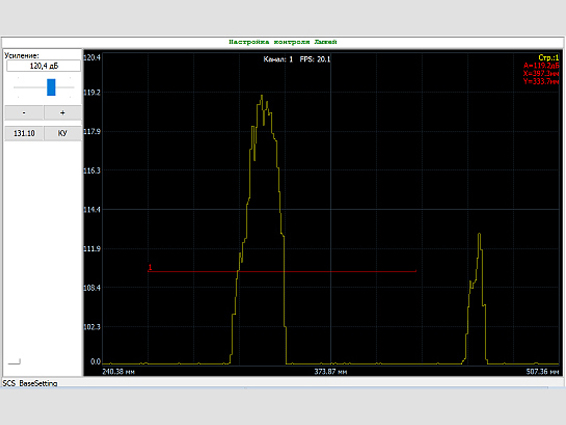Click the 116.3 y-axis label
Viewport: 566px width, 425px height.
pyautogui.click(x=92, y=170)
